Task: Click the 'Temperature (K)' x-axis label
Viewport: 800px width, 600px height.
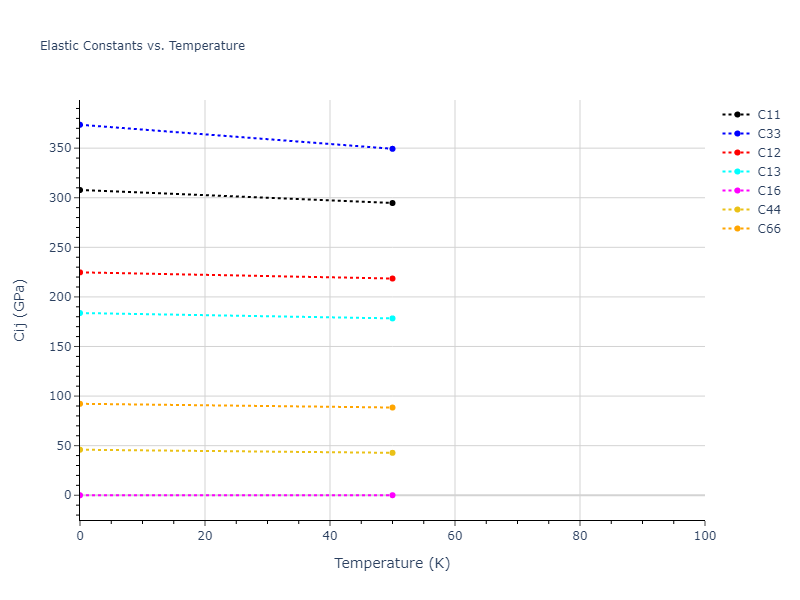Action: pyautogui.click(x=392, y=563)
